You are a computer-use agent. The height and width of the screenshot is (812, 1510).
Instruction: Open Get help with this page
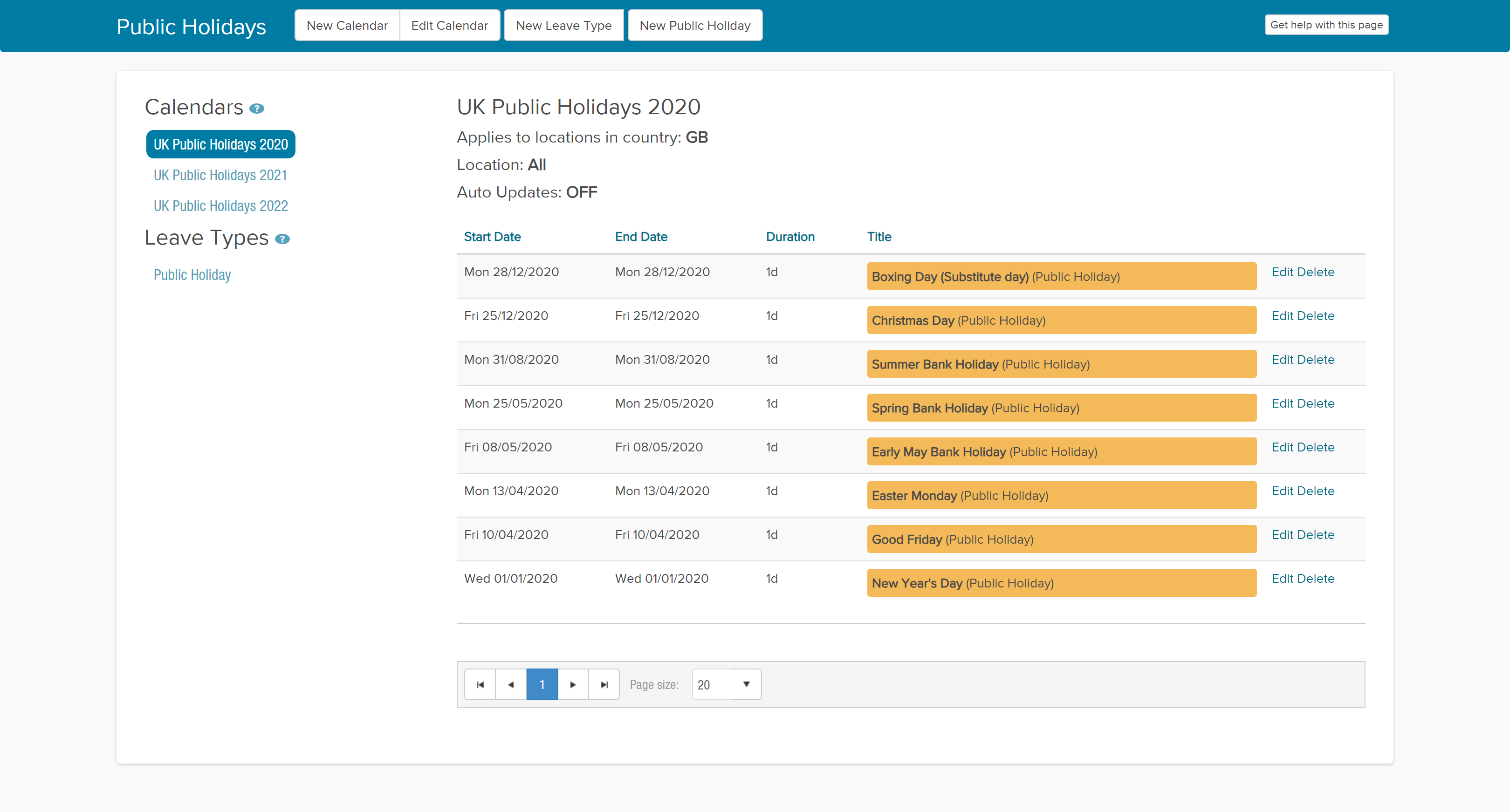[1326, 25]
